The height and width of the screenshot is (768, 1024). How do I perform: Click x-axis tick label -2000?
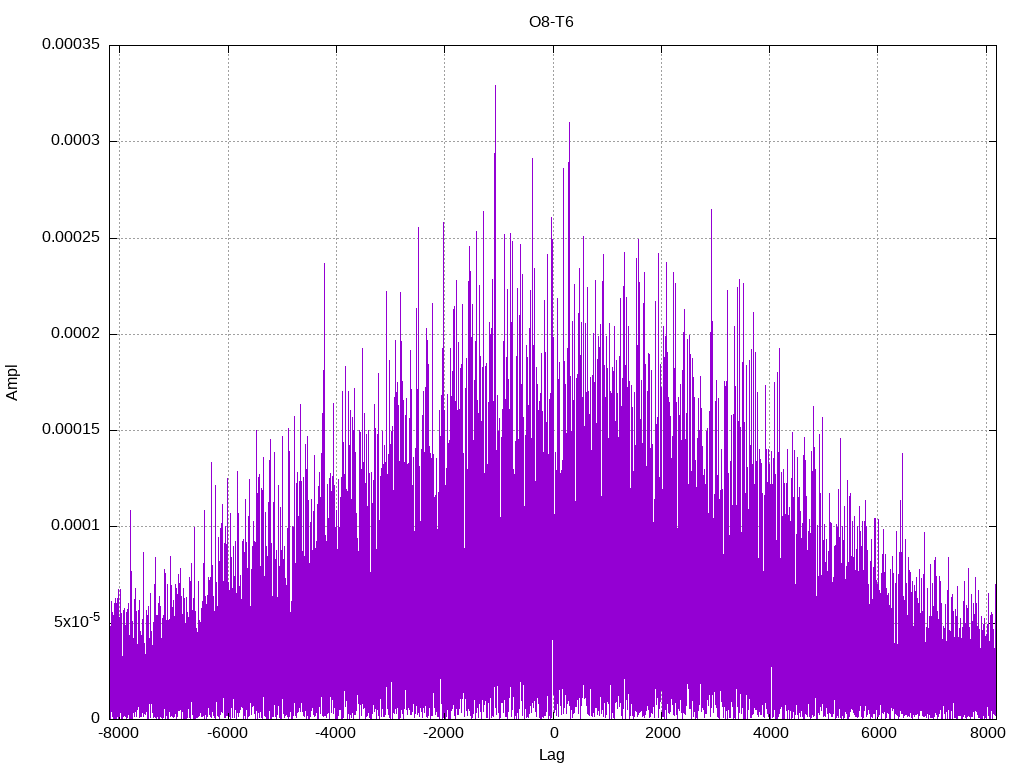[444, 733]
